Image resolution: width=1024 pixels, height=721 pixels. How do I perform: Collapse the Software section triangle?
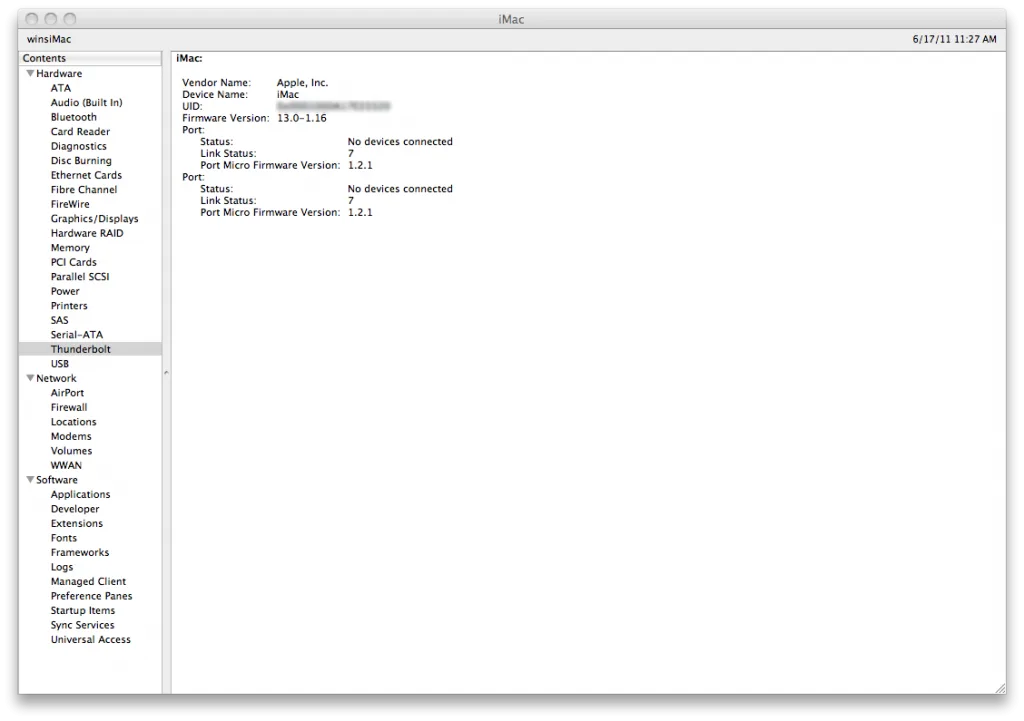30,480
